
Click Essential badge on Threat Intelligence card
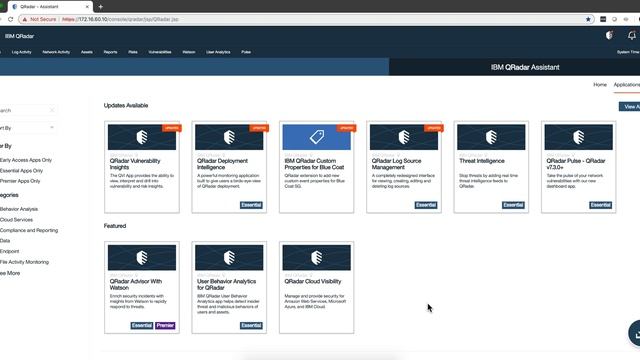coord(513,205)
